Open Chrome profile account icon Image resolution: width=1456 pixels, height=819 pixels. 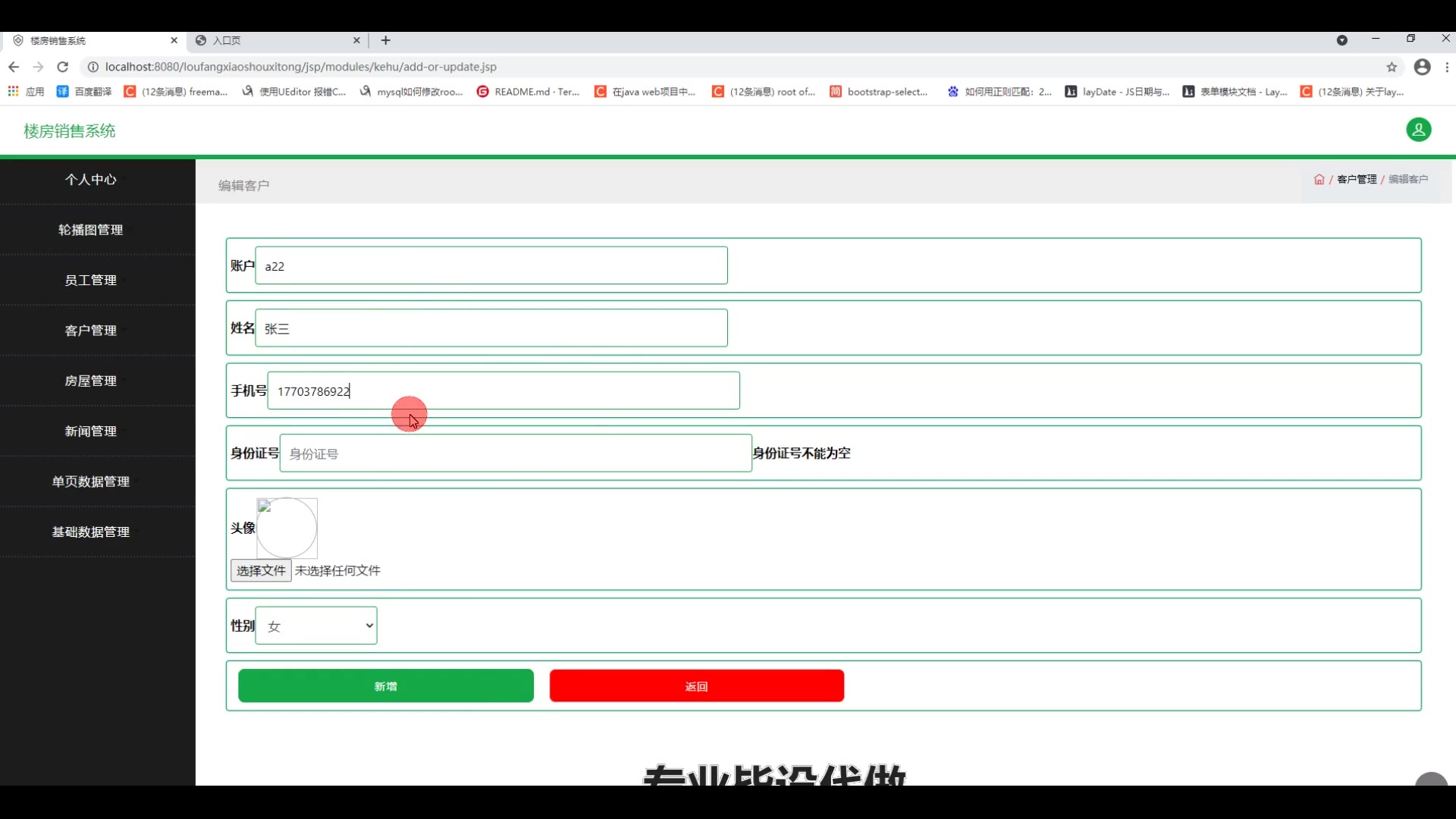click(1422, 67)
